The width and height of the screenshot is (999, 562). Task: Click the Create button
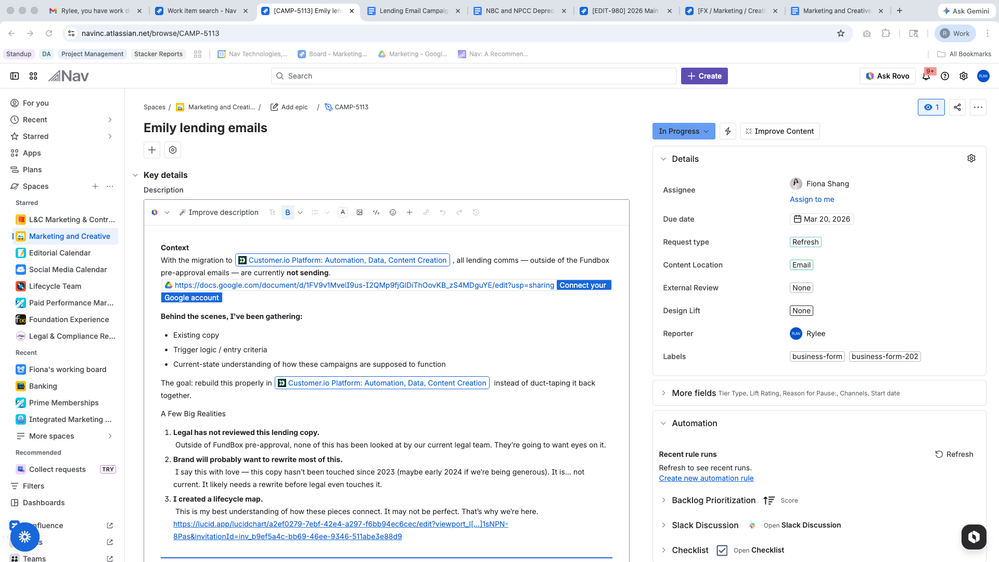704,76
